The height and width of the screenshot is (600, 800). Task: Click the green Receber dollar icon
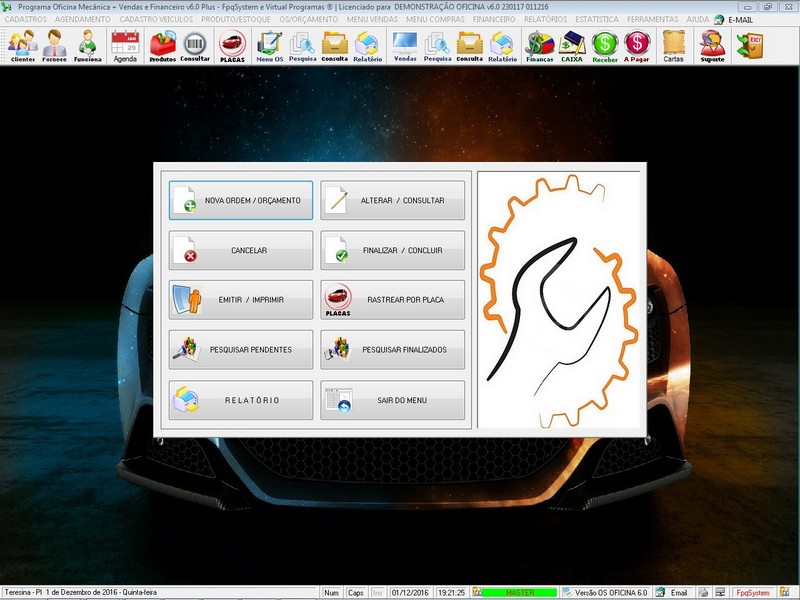[605, 45]
